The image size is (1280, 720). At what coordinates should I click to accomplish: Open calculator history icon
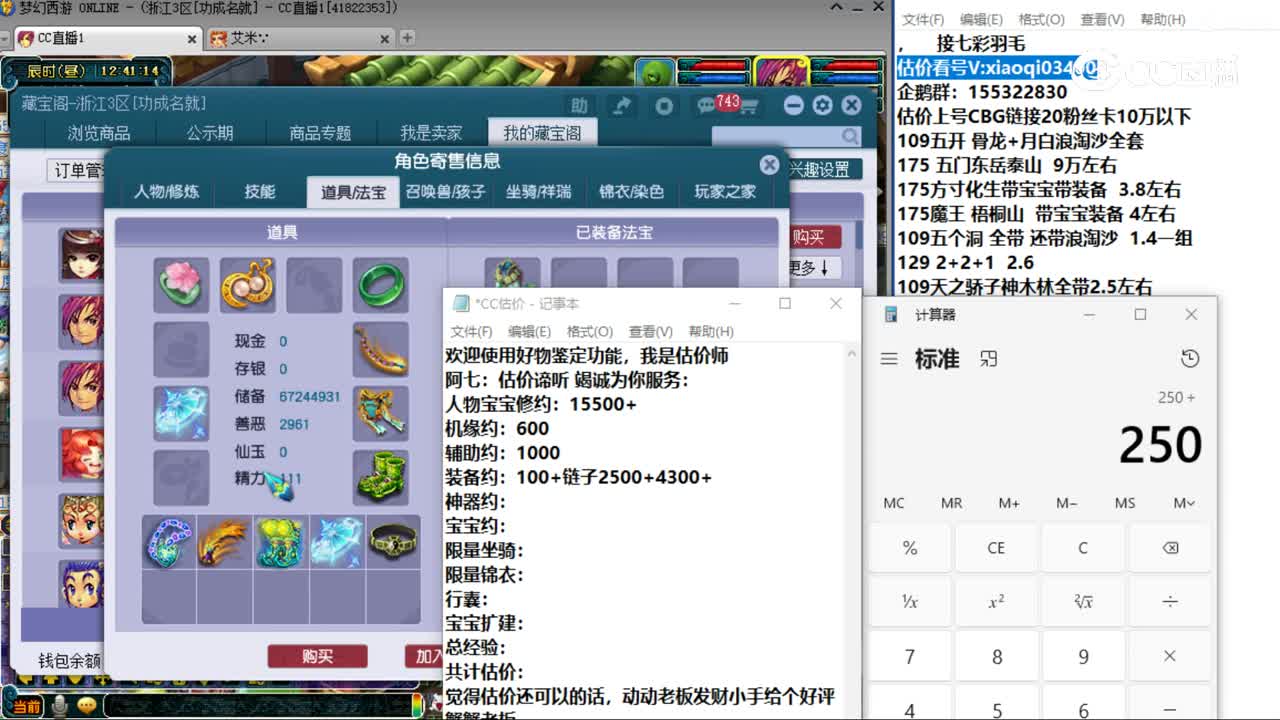[x=1190, y=359]
